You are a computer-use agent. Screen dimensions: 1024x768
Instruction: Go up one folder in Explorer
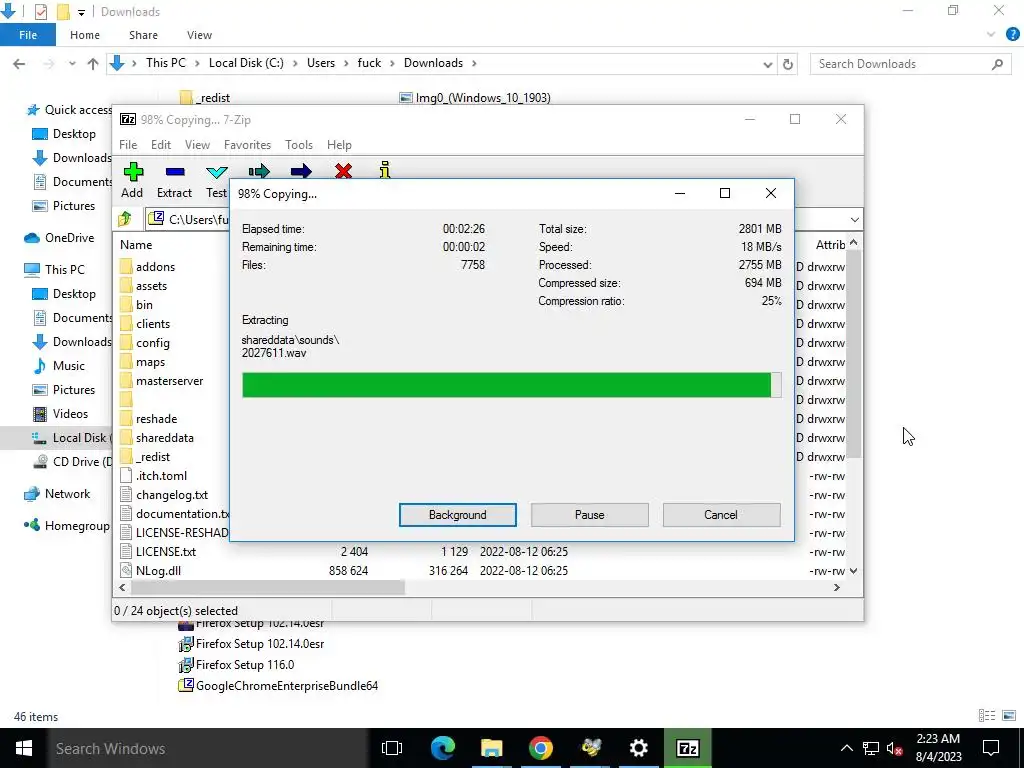[x=93, y=64]
